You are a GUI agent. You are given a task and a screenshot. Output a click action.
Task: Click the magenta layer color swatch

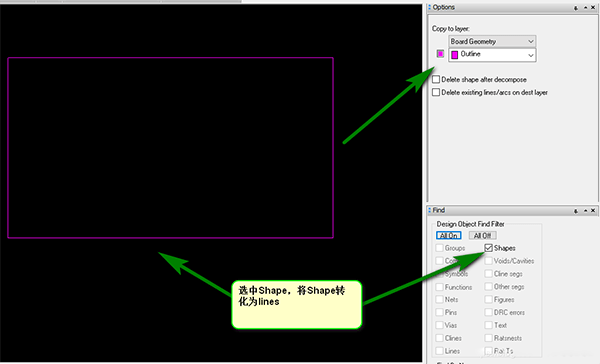(440, 54)
